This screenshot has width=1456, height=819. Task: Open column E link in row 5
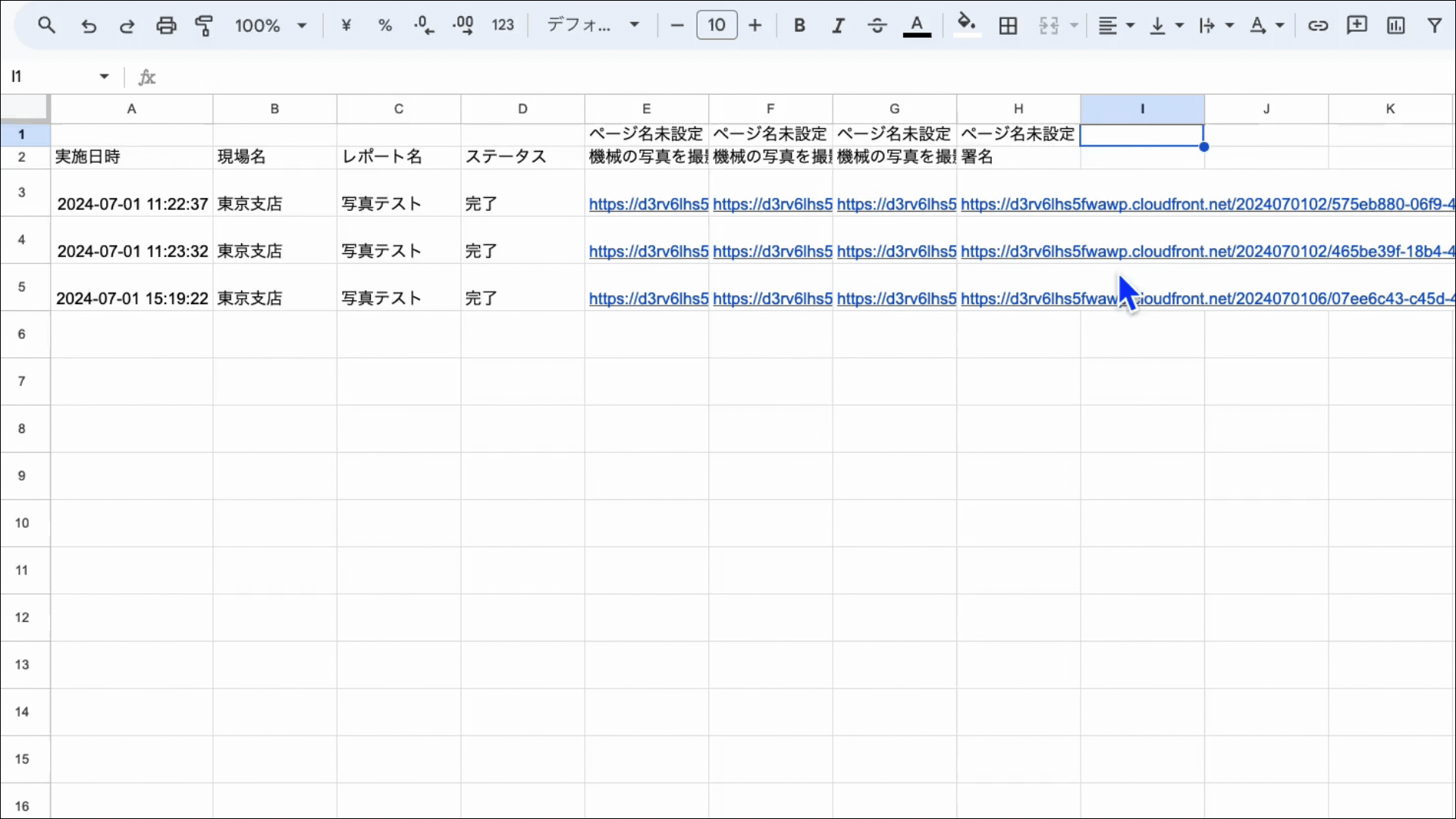(x=648, y=299)
